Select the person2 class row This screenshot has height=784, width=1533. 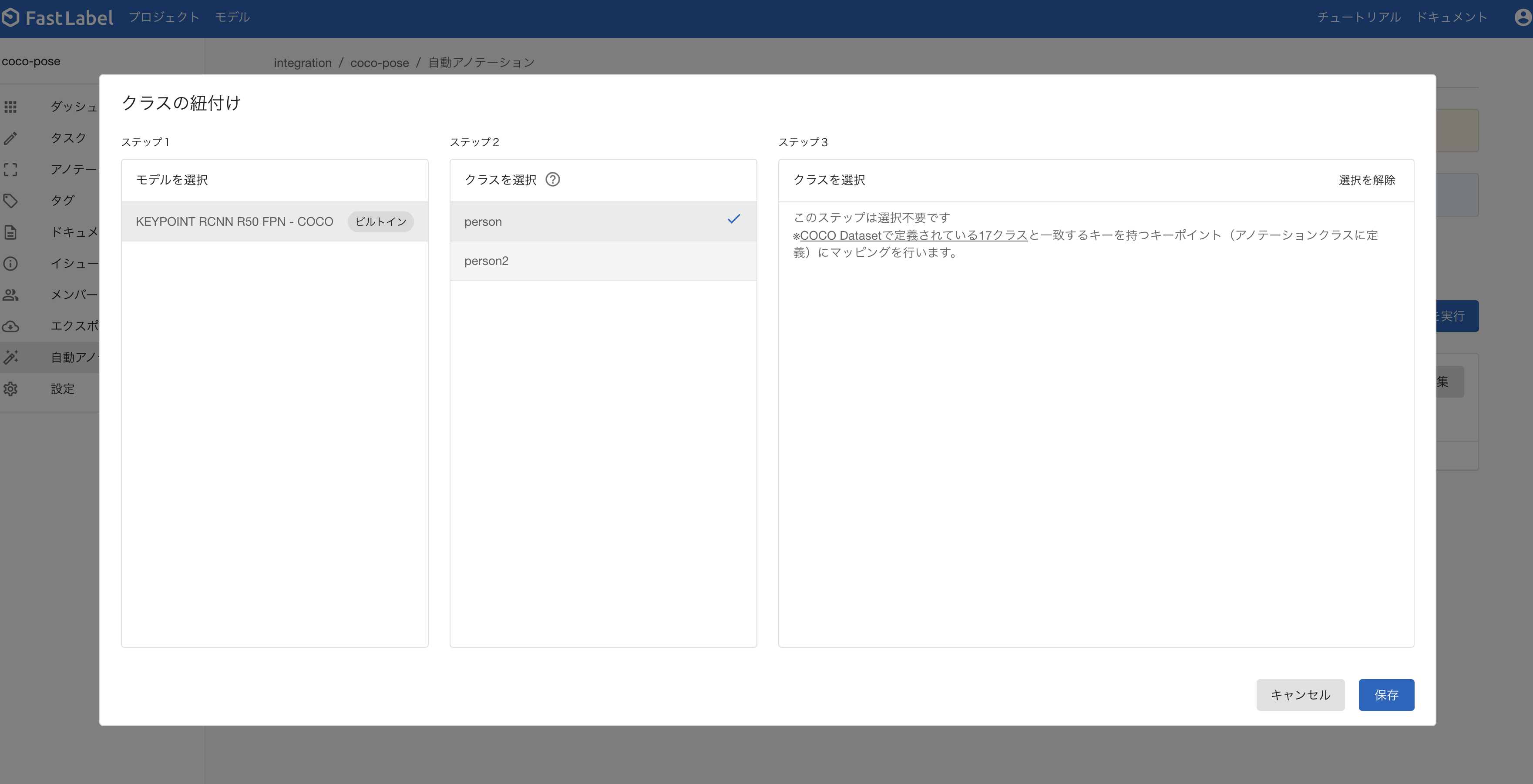(602, 261)
